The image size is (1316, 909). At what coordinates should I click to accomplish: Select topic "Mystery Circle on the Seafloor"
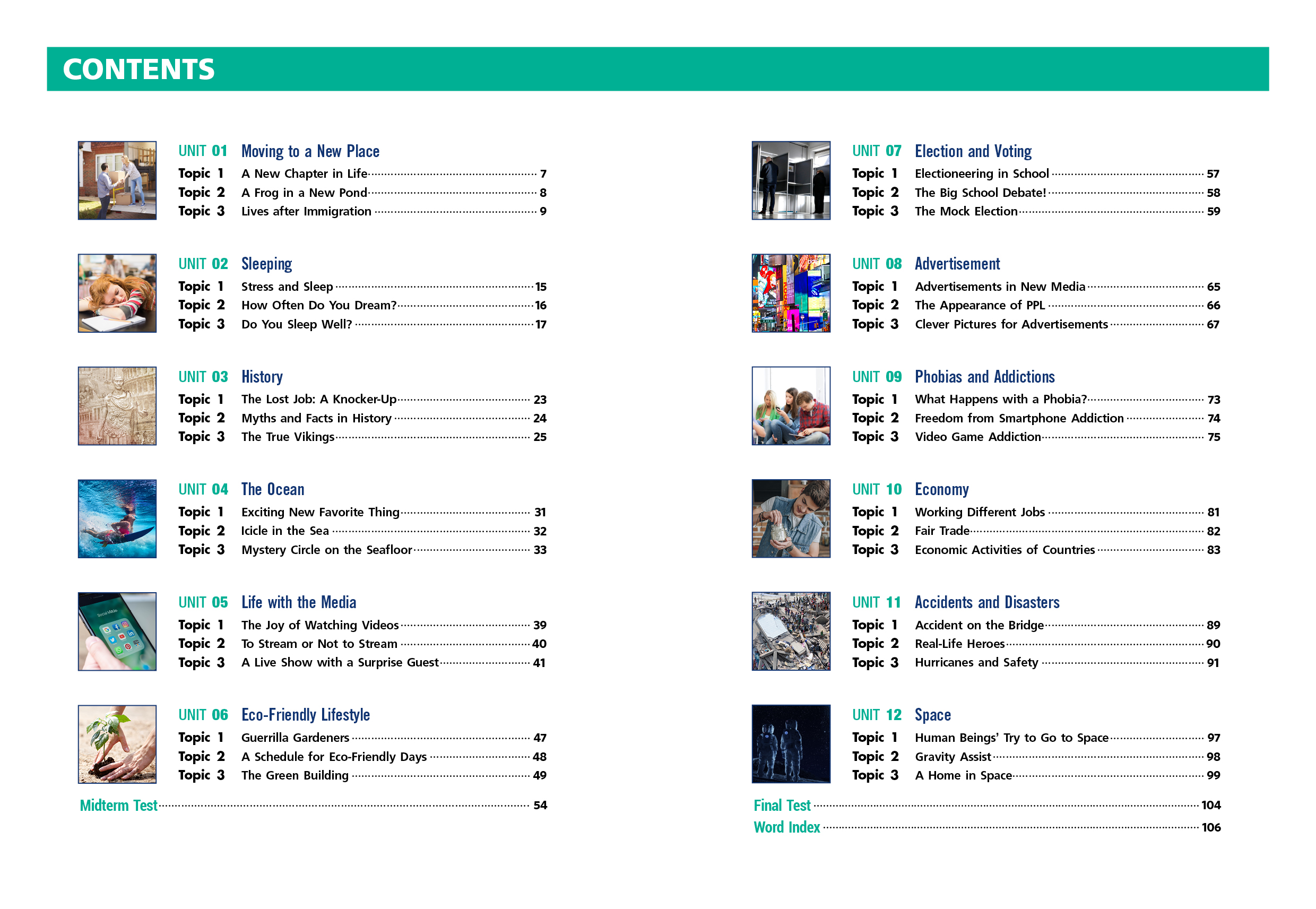coord(327,550)
